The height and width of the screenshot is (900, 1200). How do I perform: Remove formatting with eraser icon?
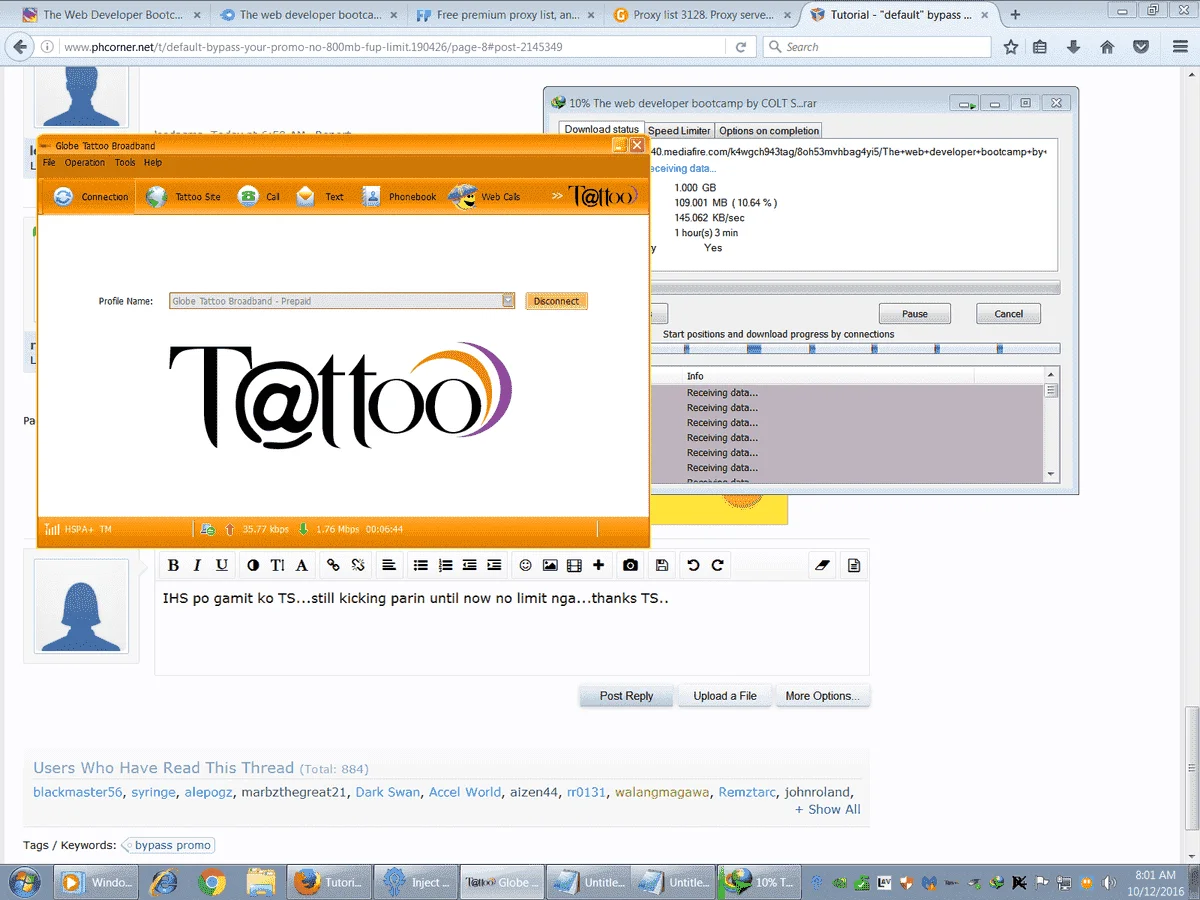coord(822,565)
